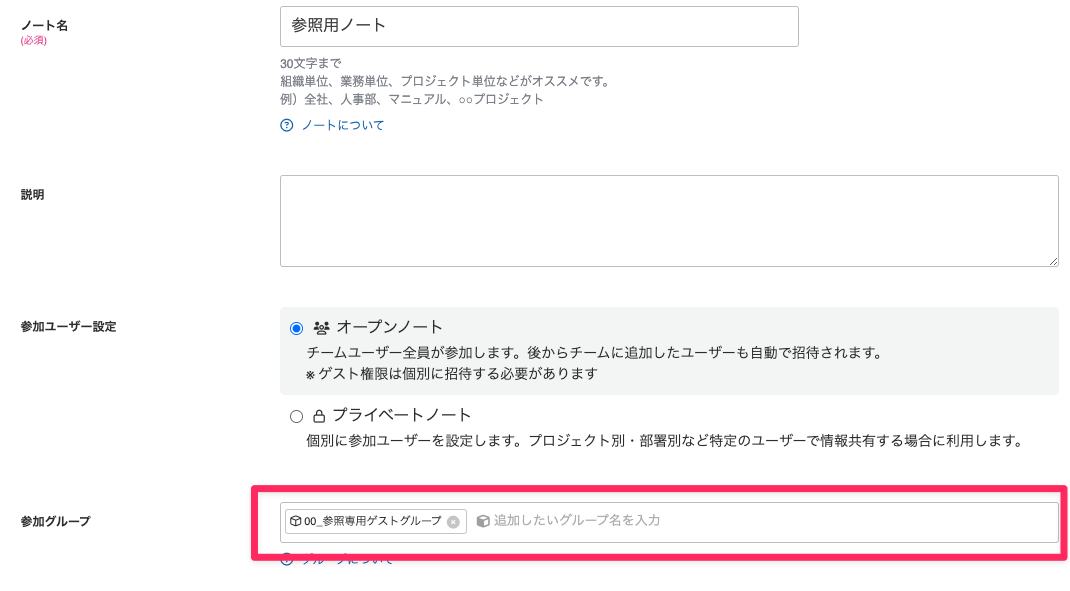Click the ノート名 field containing 参照用ノート
This screenshot has height=591, width=1070.
[x=540, y=26]
